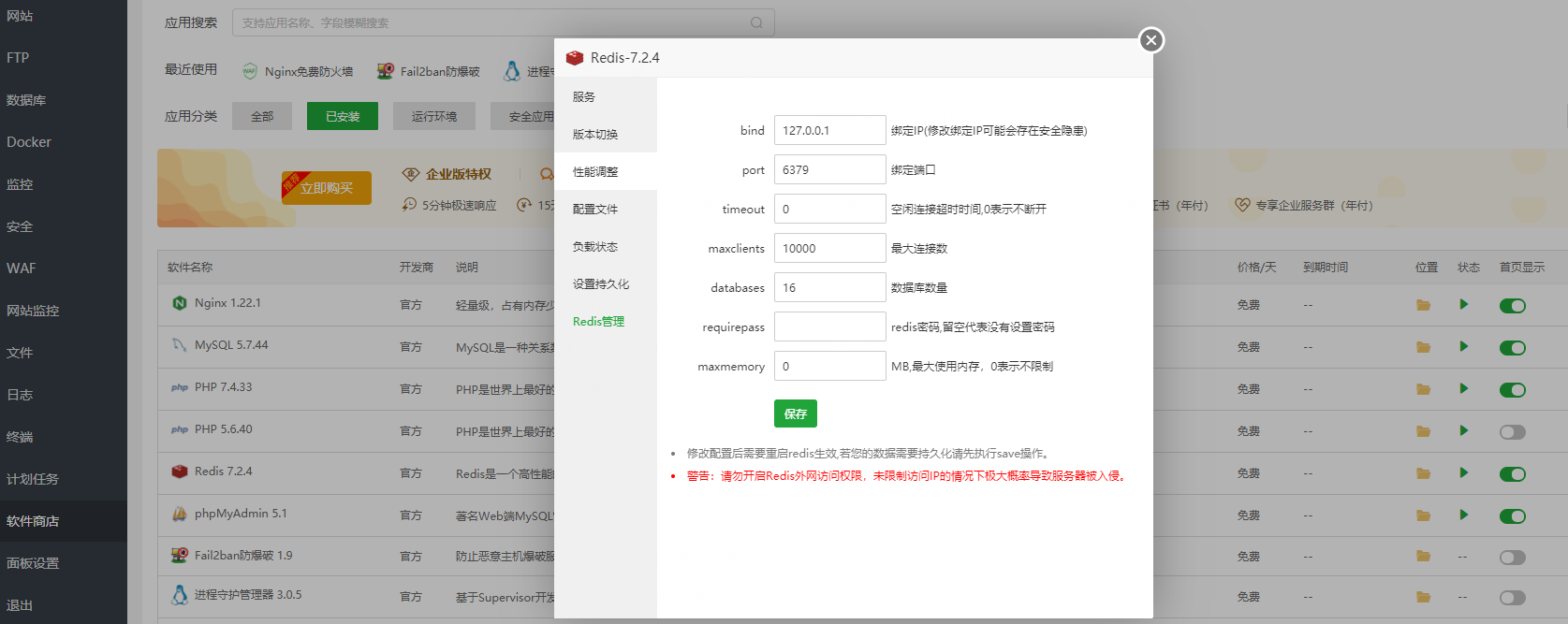Select the 性能调整 tab
Screen dimensions: 1568x624
point(606,171)
